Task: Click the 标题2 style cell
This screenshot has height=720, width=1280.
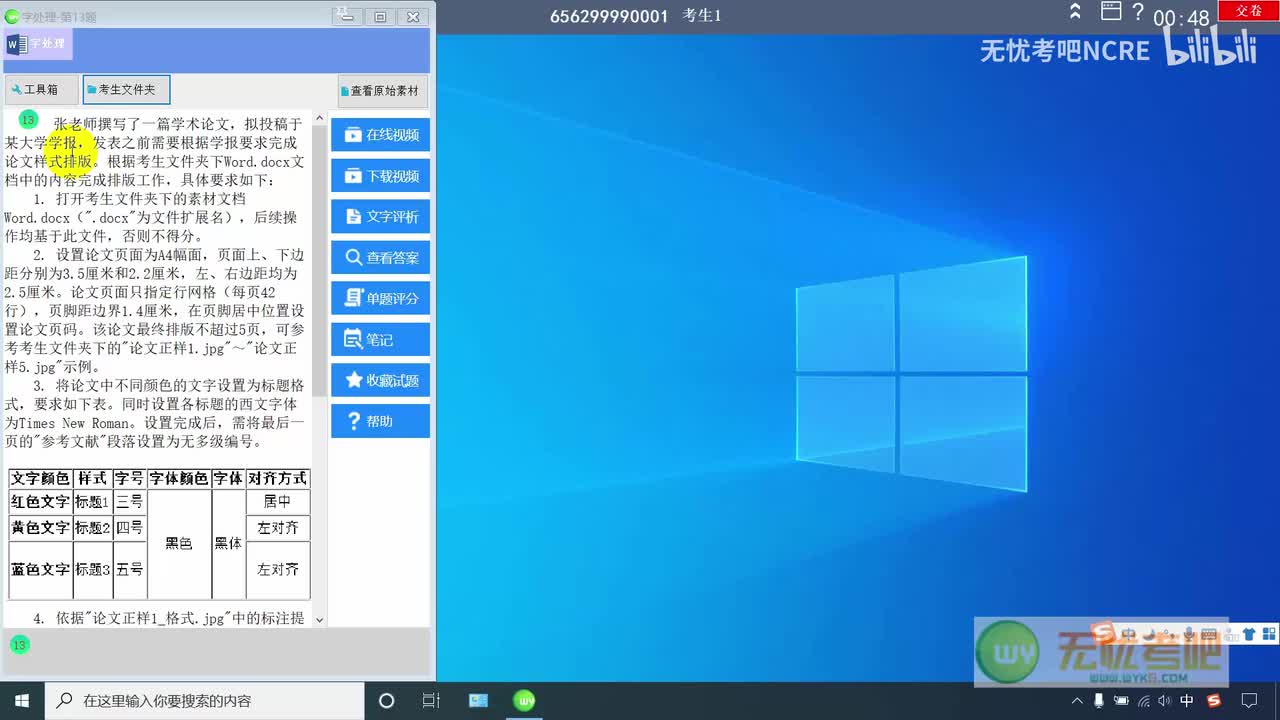Action: (x=92, y=528)
